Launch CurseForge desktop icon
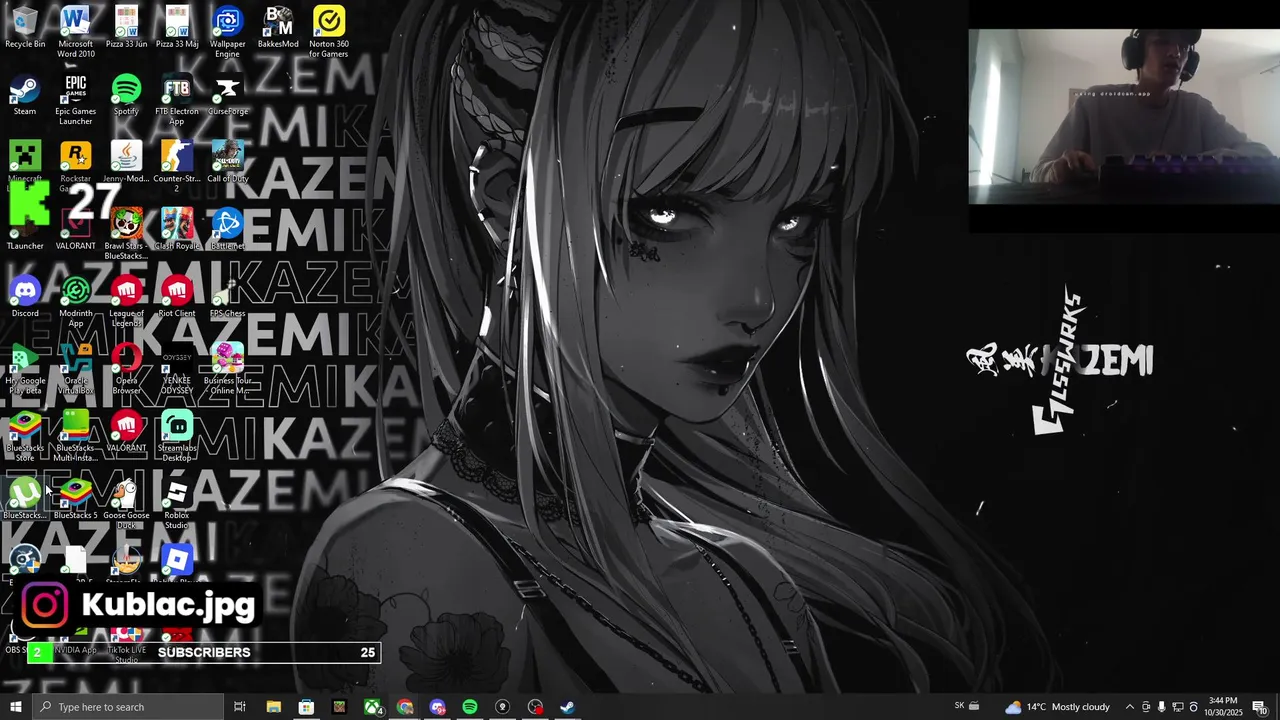1280x720 pixels. click(227, 95)
